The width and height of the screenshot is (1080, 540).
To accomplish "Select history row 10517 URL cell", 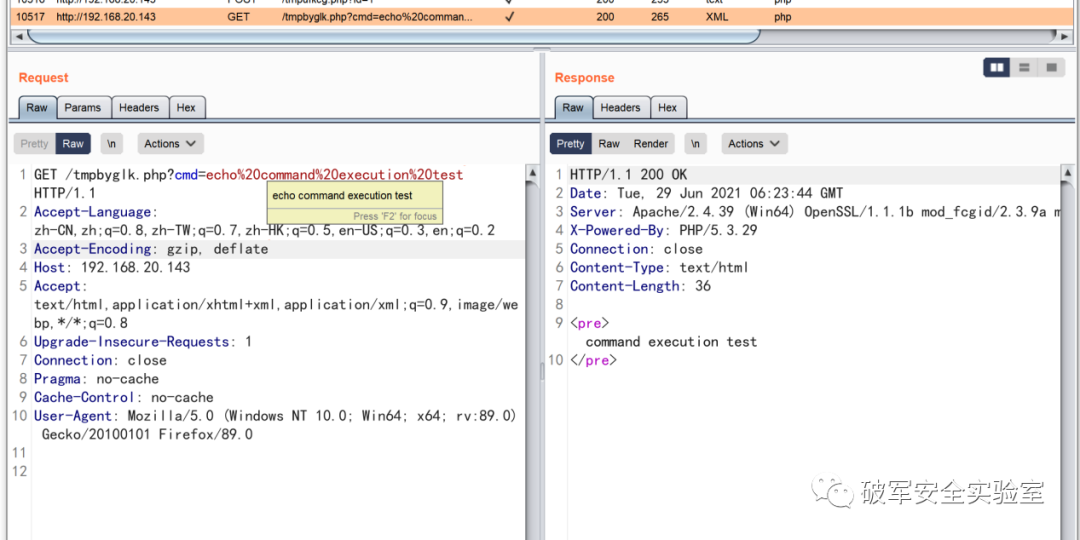I will click(106, 17).
